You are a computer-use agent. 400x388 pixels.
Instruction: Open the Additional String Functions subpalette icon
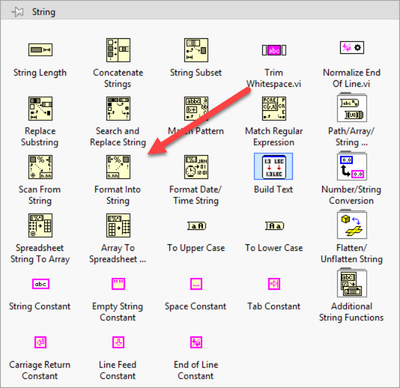(x=352, y=283)
